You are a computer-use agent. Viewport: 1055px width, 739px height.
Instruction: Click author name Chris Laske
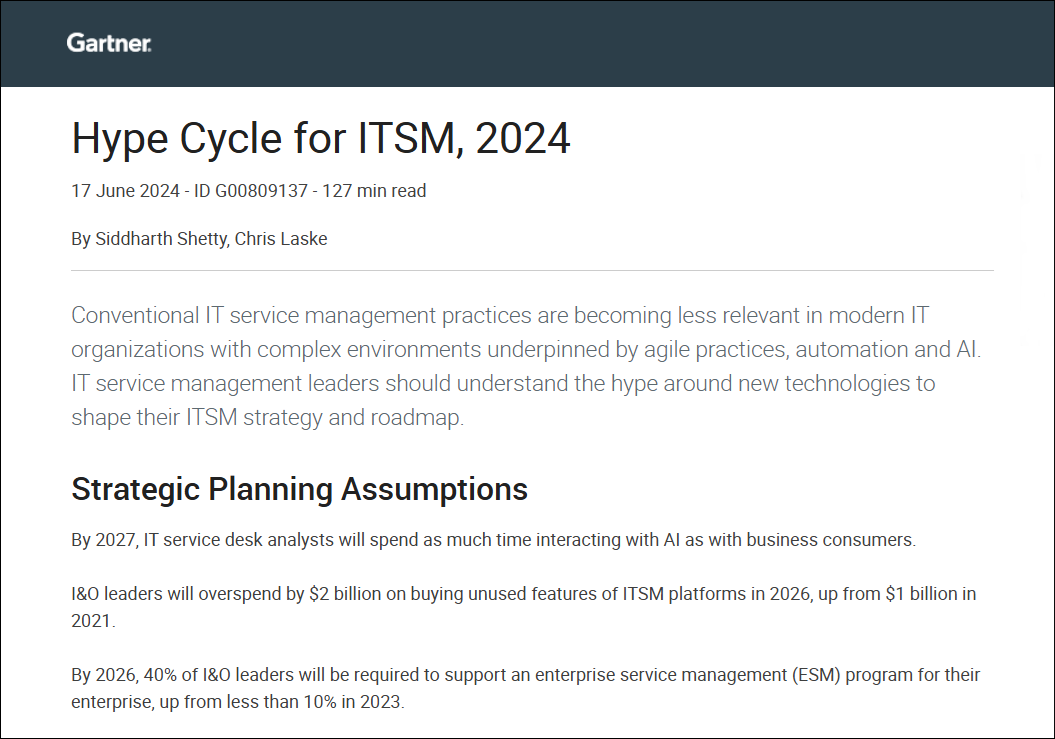[x=280, y=239]
